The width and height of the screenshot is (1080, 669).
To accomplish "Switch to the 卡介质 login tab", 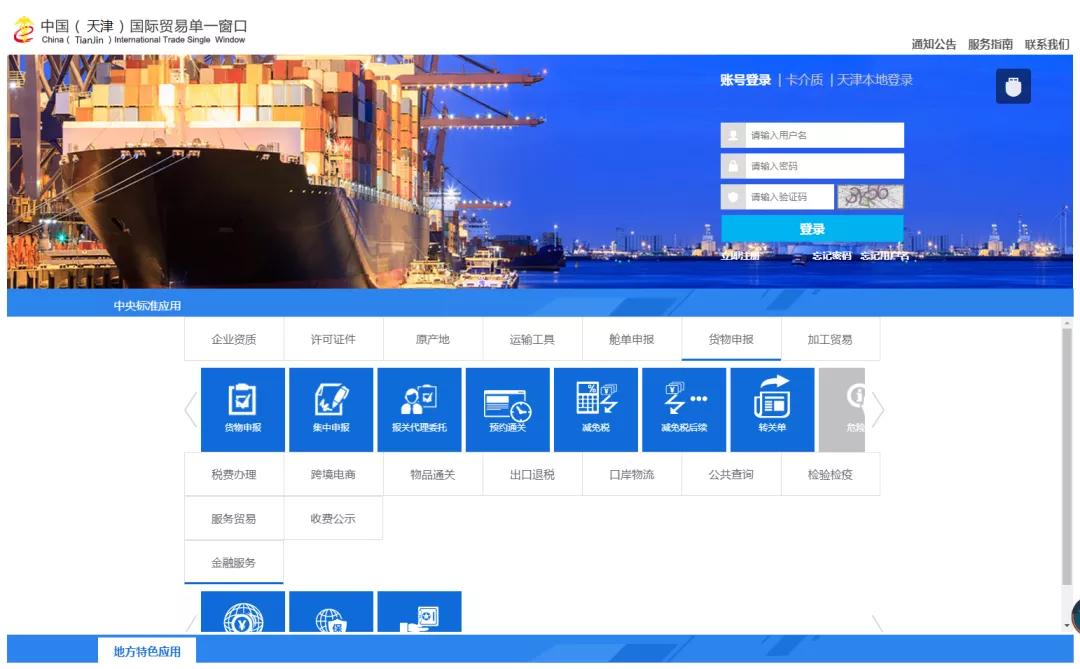I will click(804, 80).
